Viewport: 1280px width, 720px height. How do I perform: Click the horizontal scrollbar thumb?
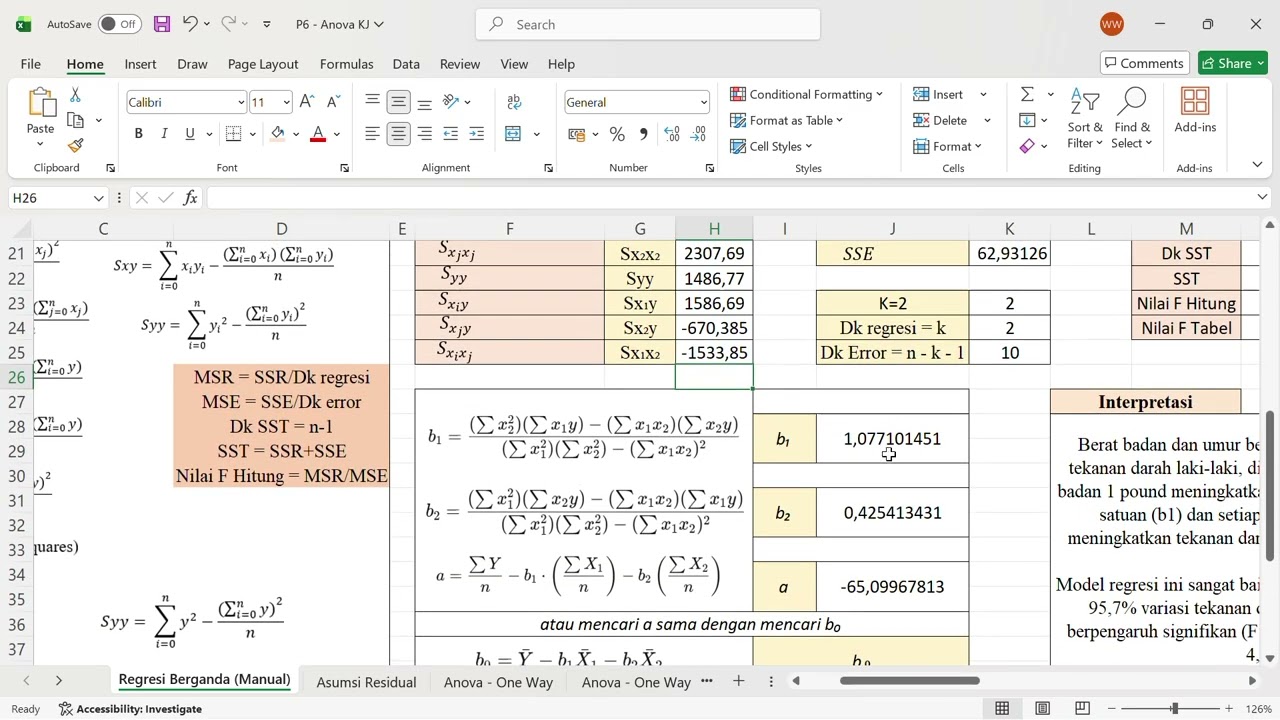pyautogui.click(x=910, y=681)
